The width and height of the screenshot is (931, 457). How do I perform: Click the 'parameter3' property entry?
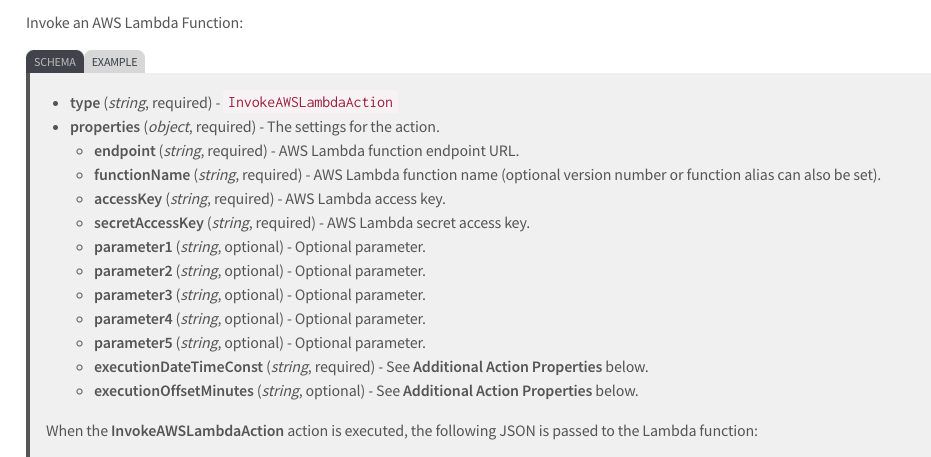(133, 295)
